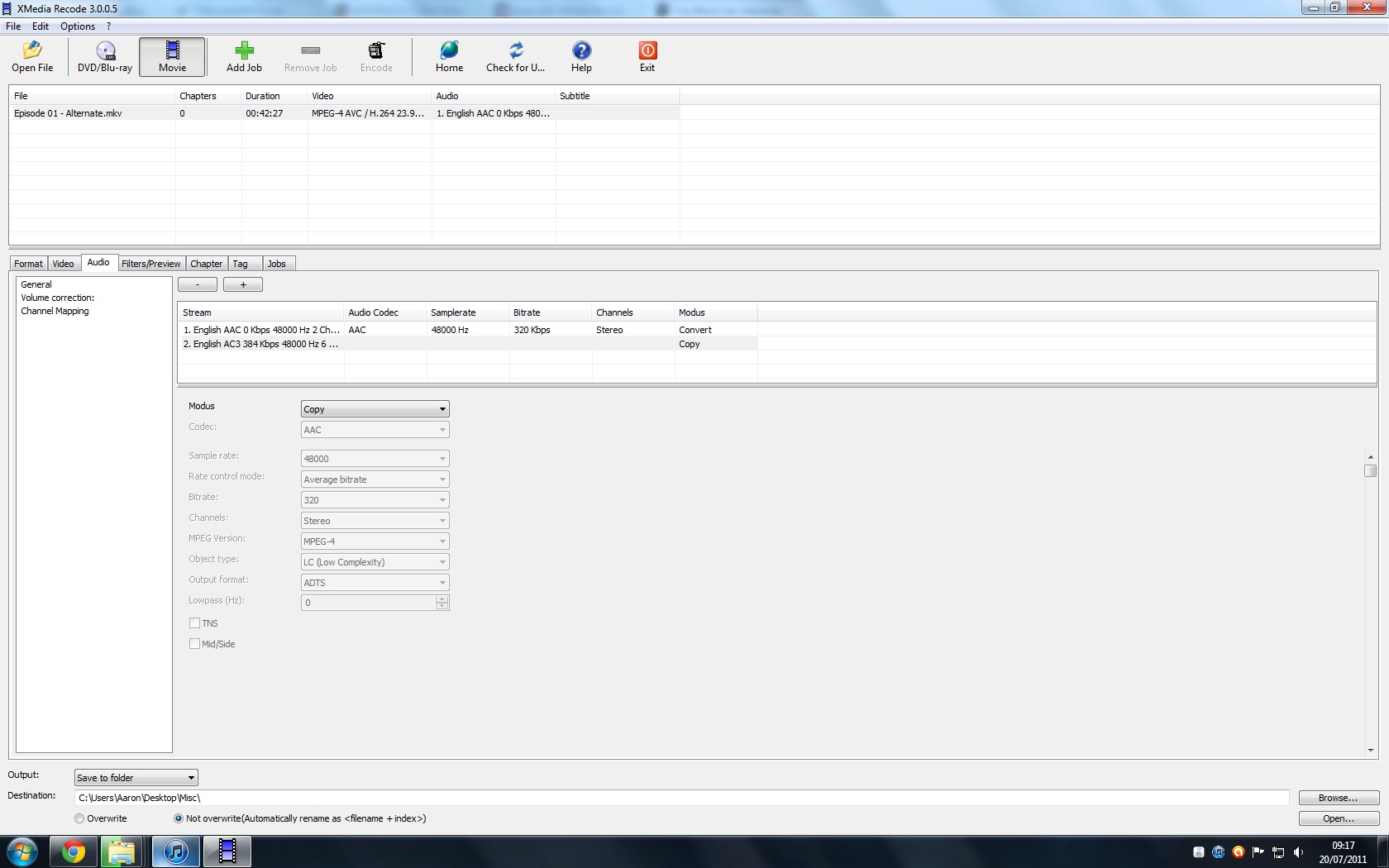Click the Check for Updates icon
This screenshot has height=868, width=1389.
tap(515, 50)
